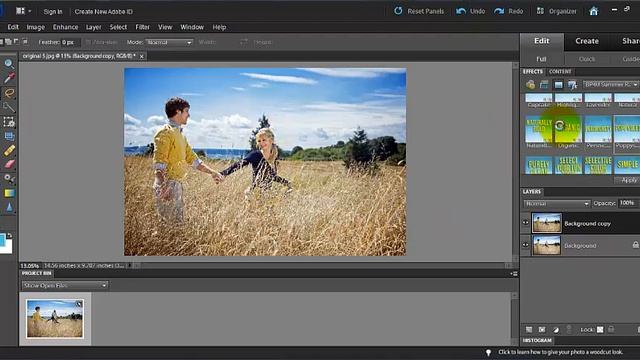Click the Layer Styles icon in Effects
Image resolution: width=640 pixels, height=360 pixels.
(544, 84)
